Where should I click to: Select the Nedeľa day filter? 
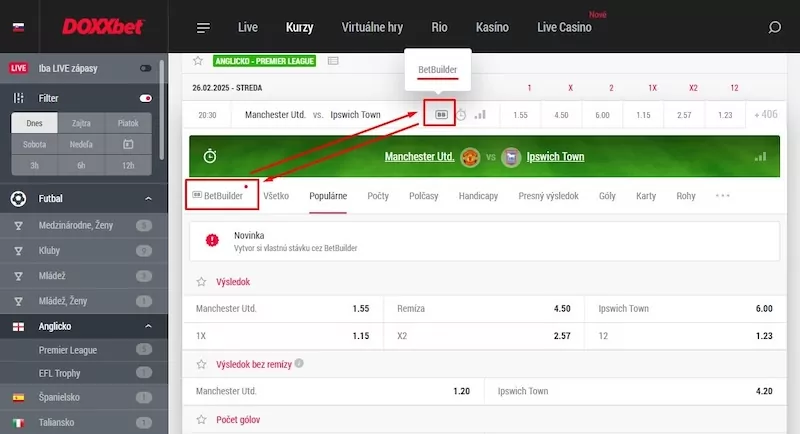(81, 144)
